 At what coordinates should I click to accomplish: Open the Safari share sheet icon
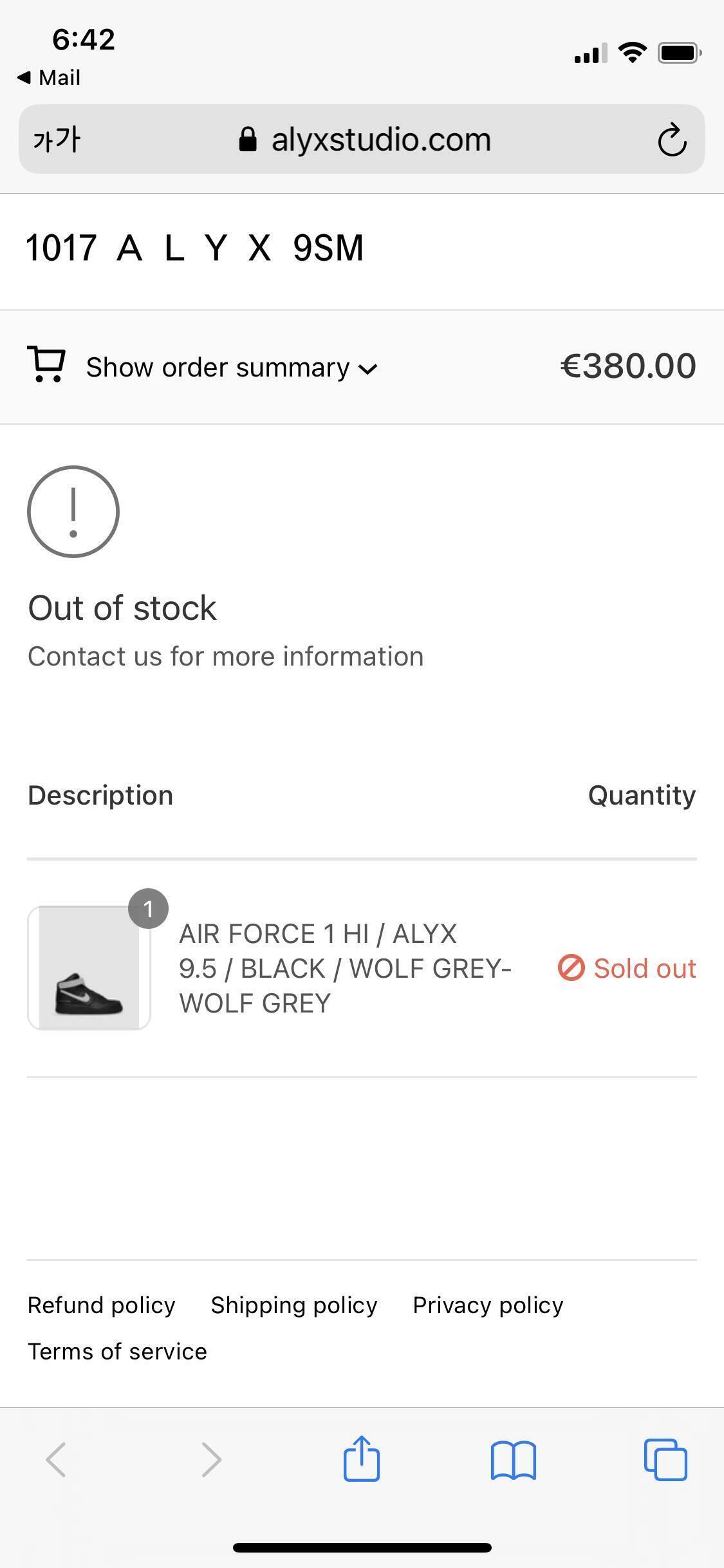(362, 1459)
